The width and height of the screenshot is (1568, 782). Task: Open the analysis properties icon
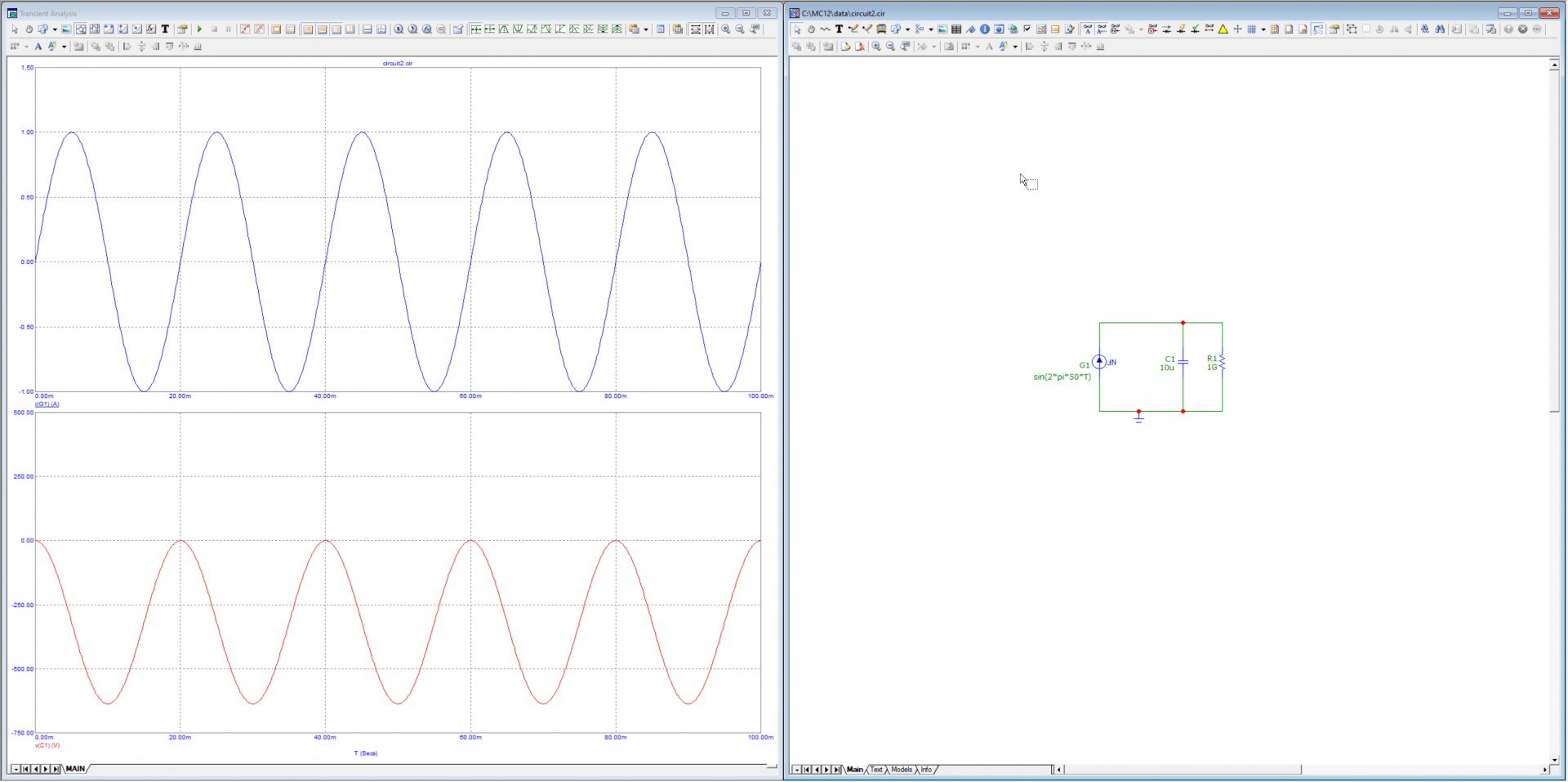coord(182,29)
